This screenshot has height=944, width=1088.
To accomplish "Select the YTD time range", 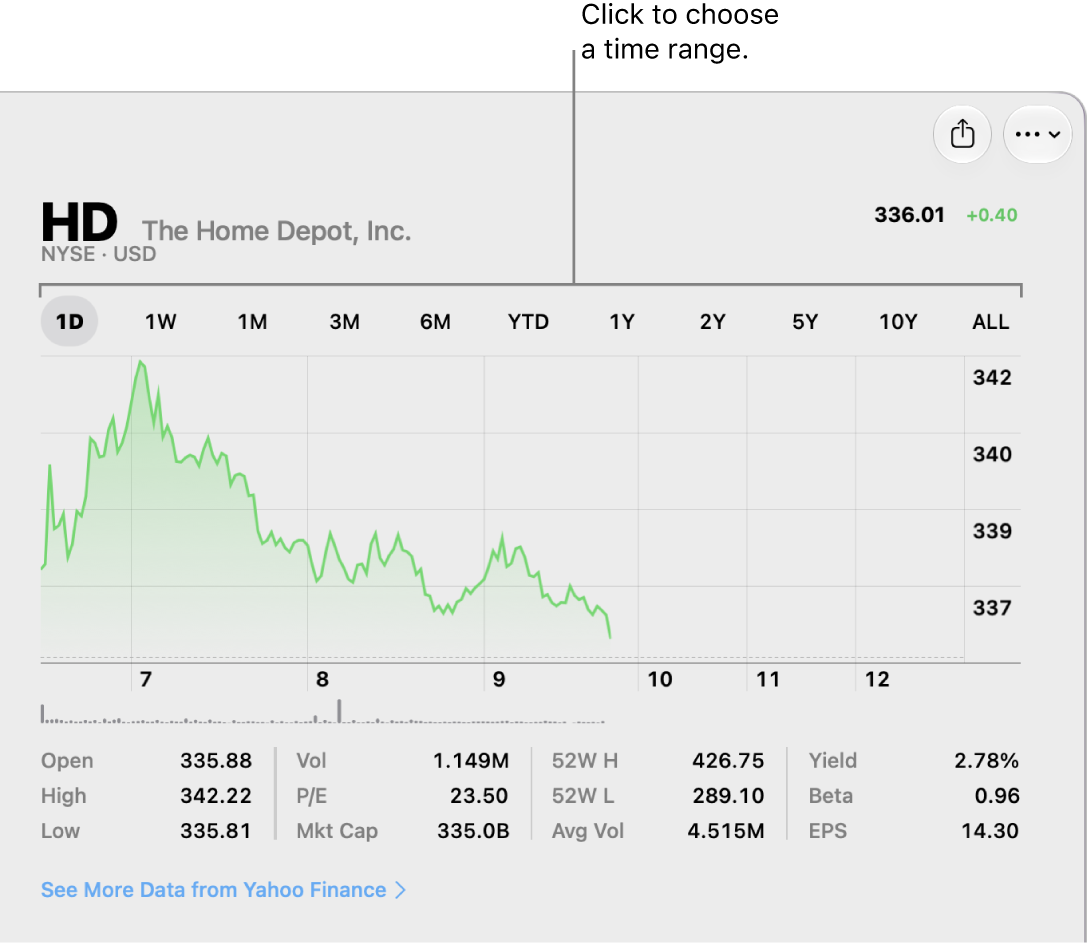I will [528, 321].
